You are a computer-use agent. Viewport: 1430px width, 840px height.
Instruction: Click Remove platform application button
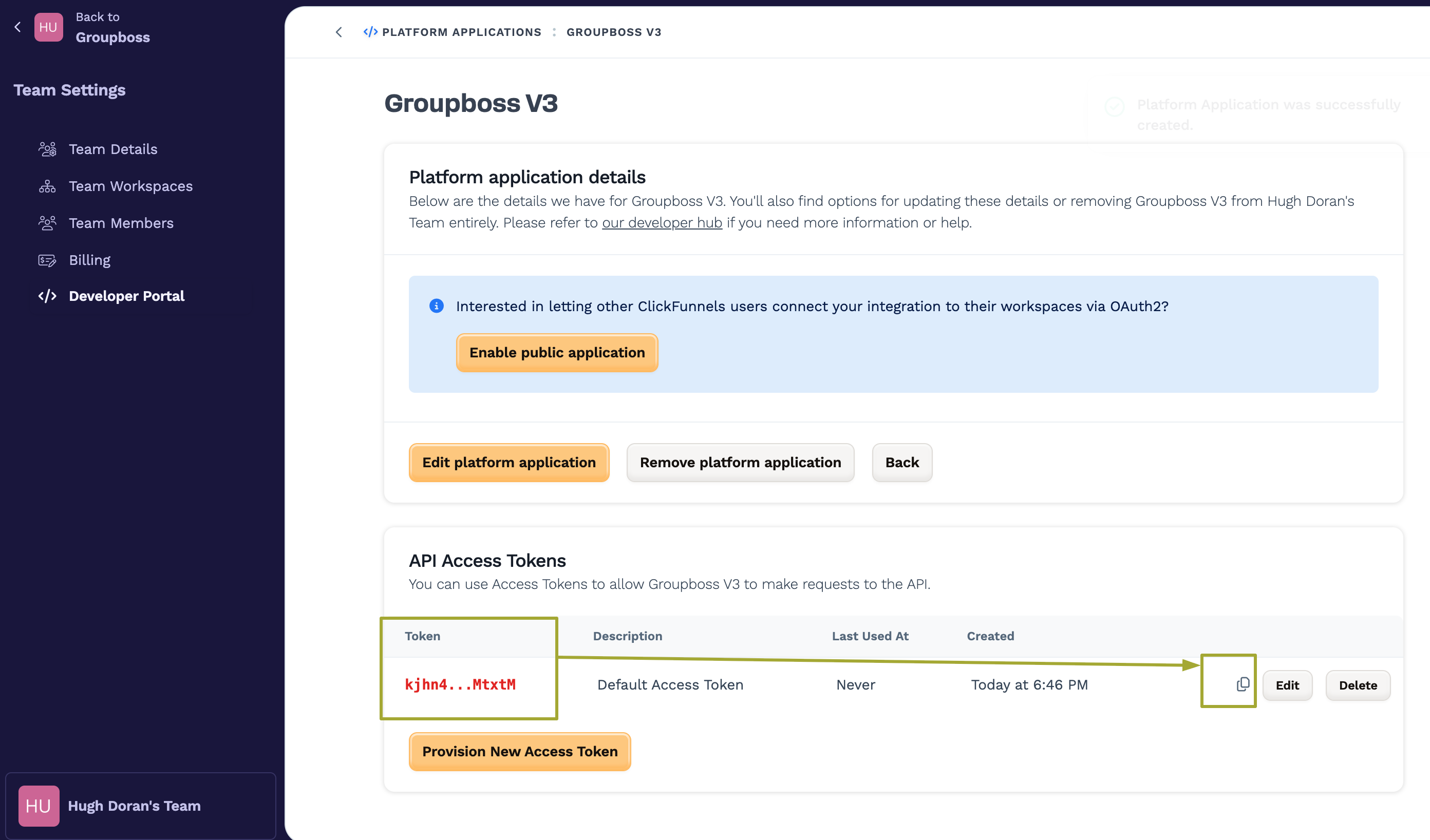click(x=740, y=462)
